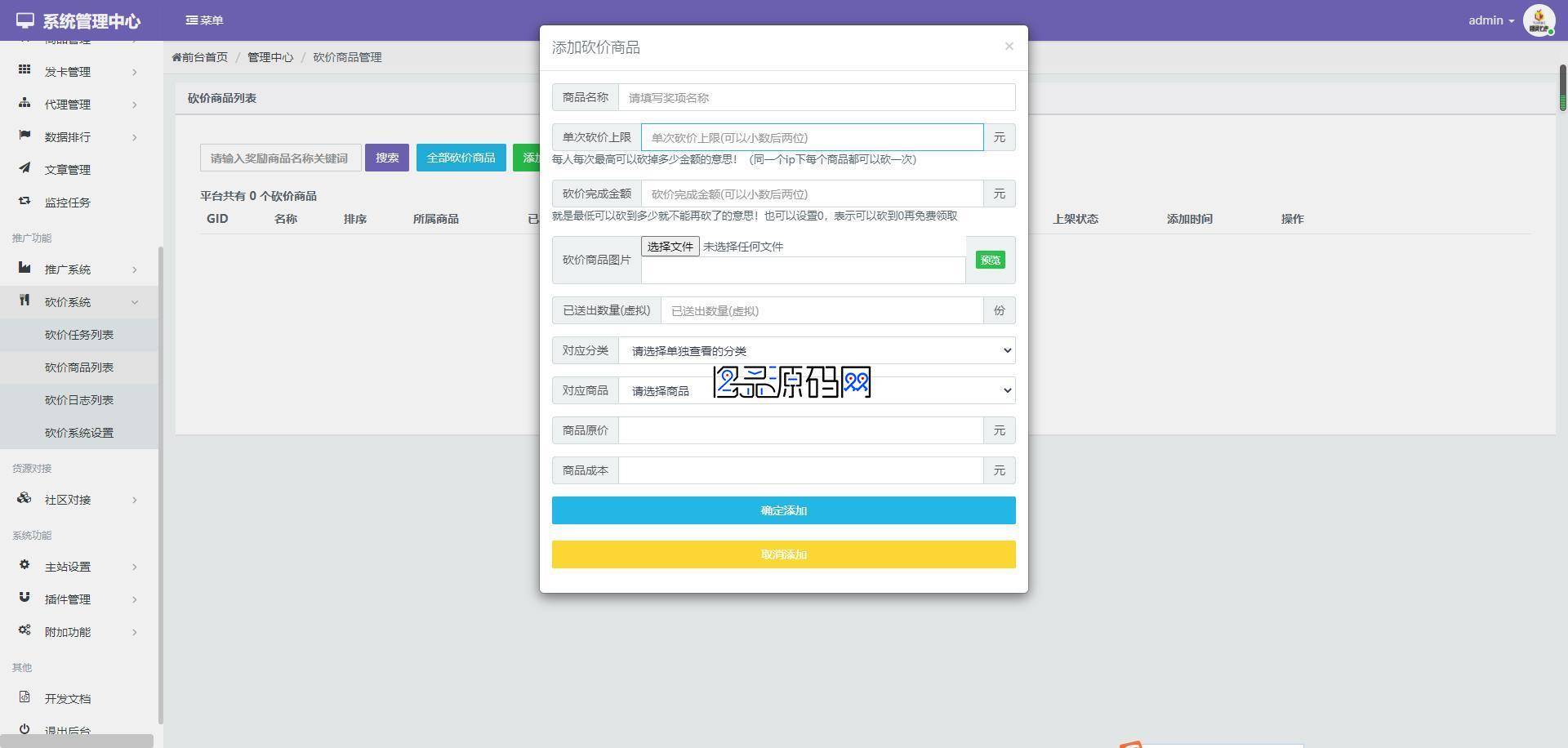
Task: Open the 对应分类 category dropdown
Action: (817, 350)
